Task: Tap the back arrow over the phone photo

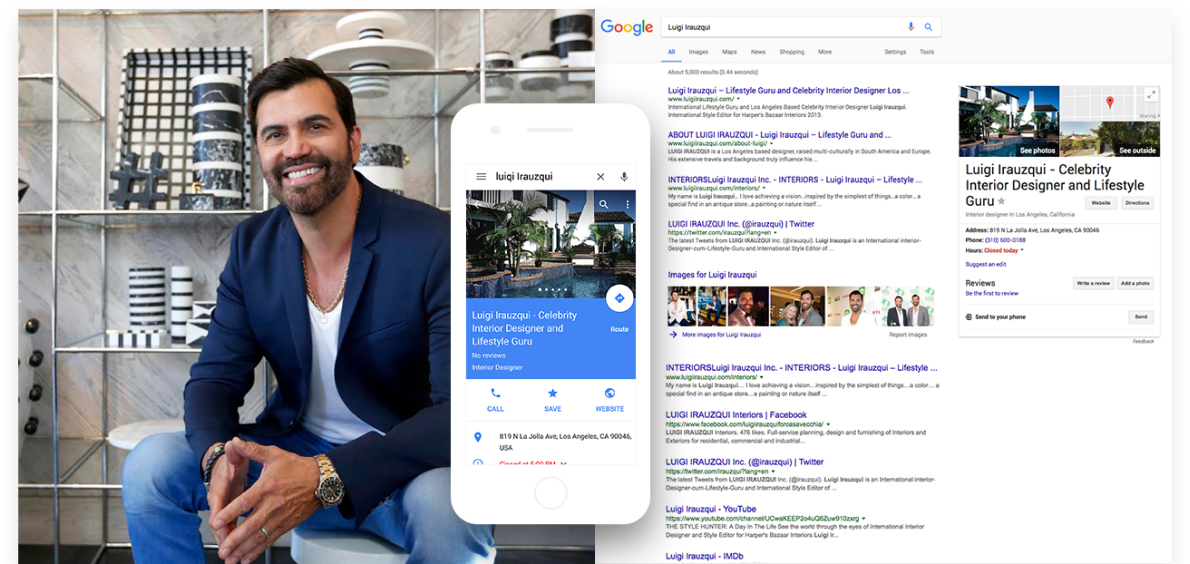Action: 477,204
